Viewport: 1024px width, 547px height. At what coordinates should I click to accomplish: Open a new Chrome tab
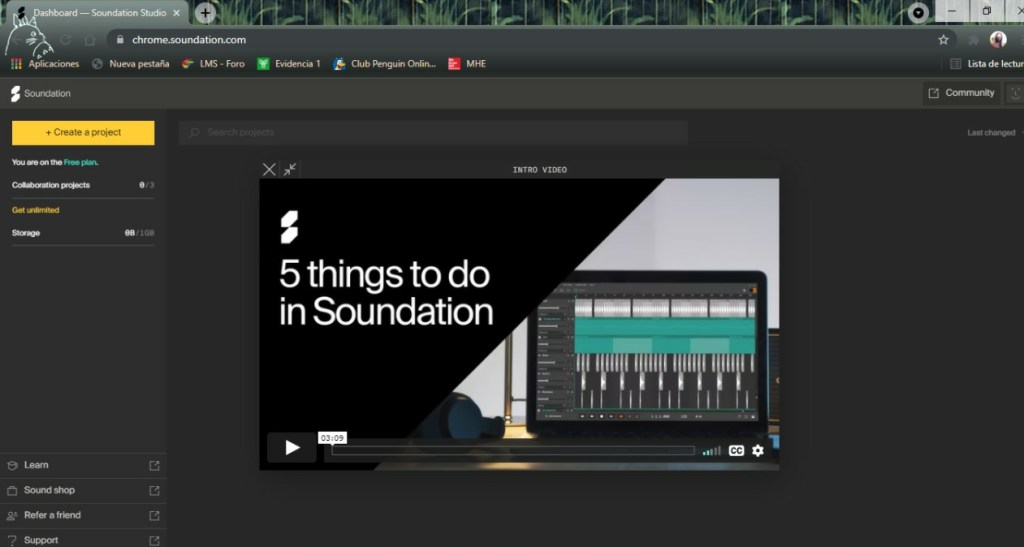click(x=205, y=13)
